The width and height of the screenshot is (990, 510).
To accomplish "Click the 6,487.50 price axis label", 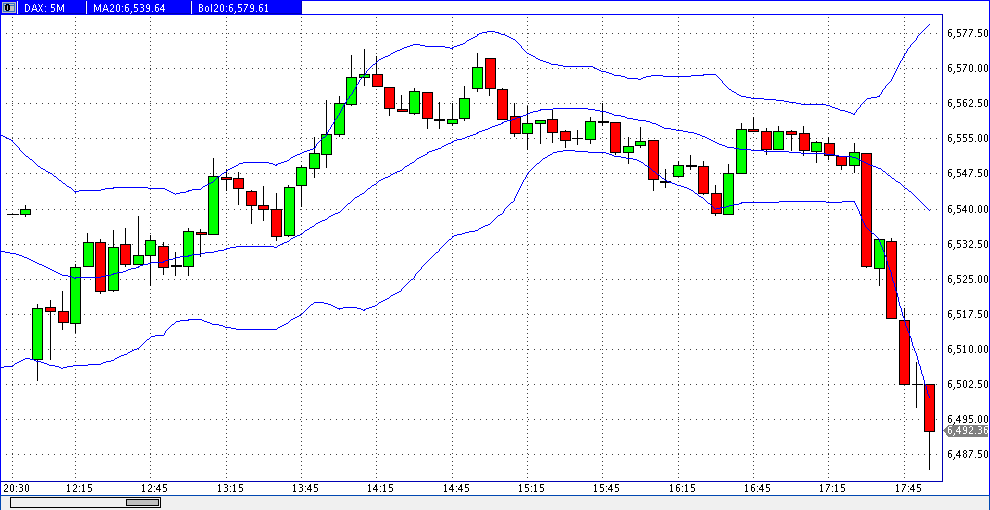I will click(x=967, y=454).
